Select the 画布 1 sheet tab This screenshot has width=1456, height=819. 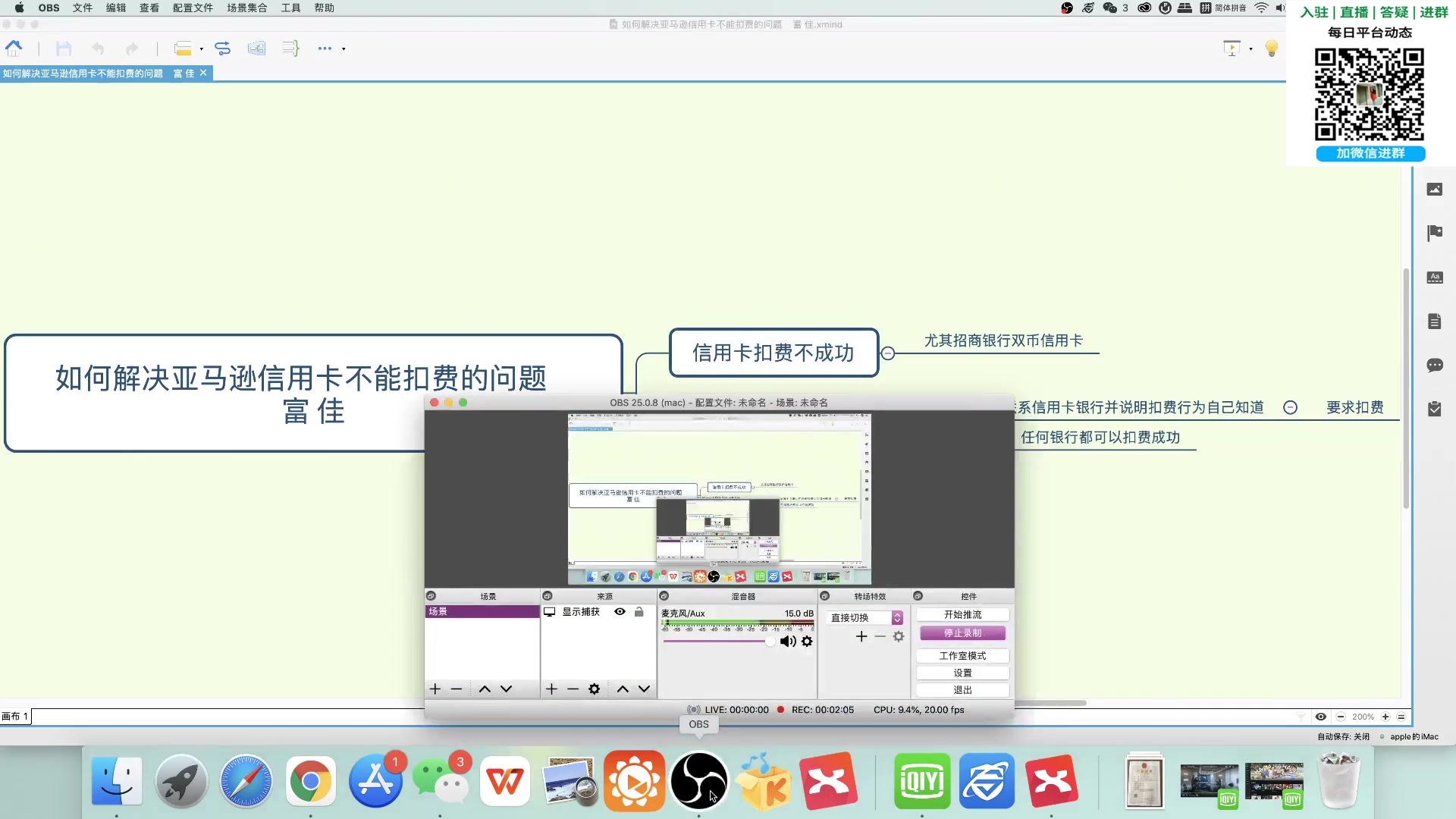coord(15,717)
